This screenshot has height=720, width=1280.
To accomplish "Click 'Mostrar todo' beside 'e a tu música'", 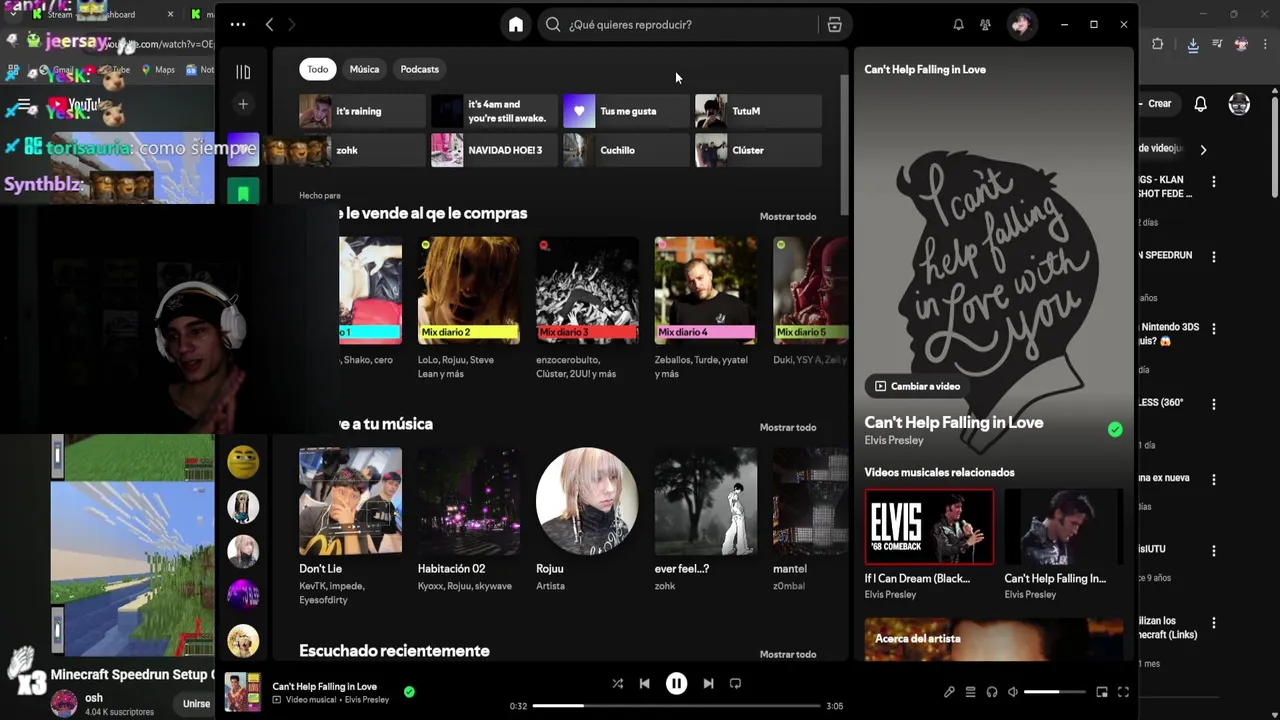I will (788, 427).
